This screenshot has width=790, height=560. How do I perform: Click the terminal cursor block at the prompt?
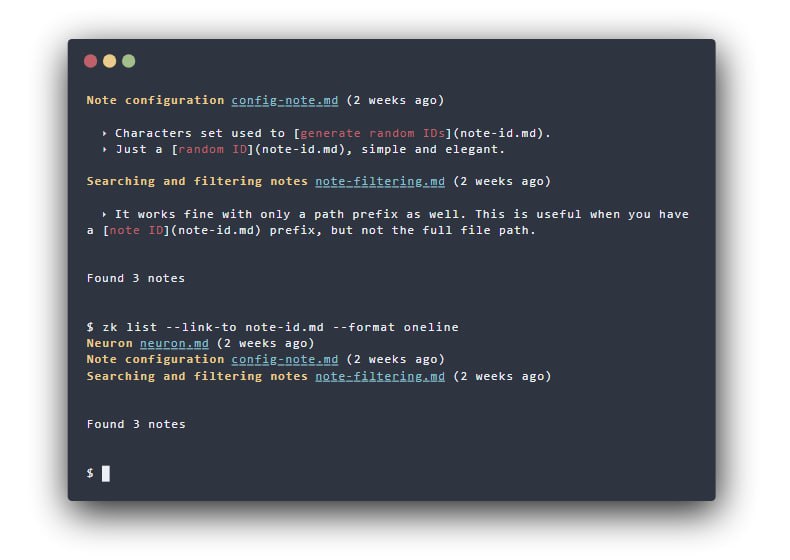(x=106, y=473)
